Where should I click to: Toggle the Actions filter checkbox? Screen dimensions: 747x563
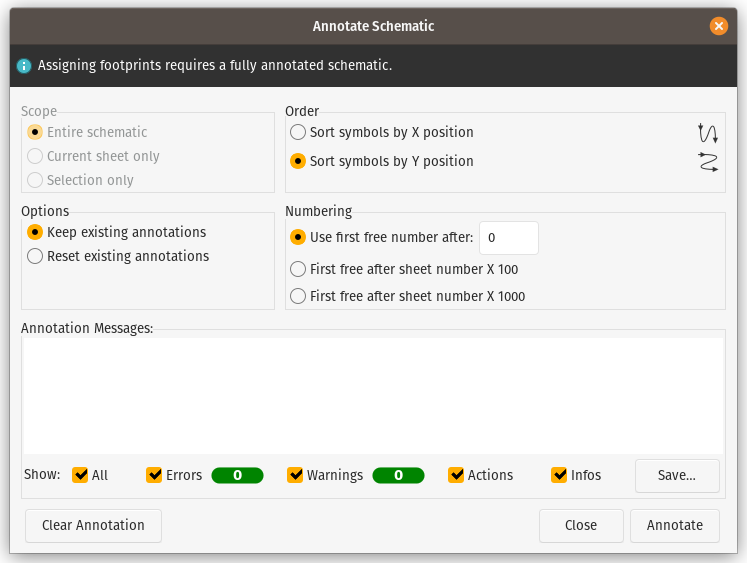(456, 475)
